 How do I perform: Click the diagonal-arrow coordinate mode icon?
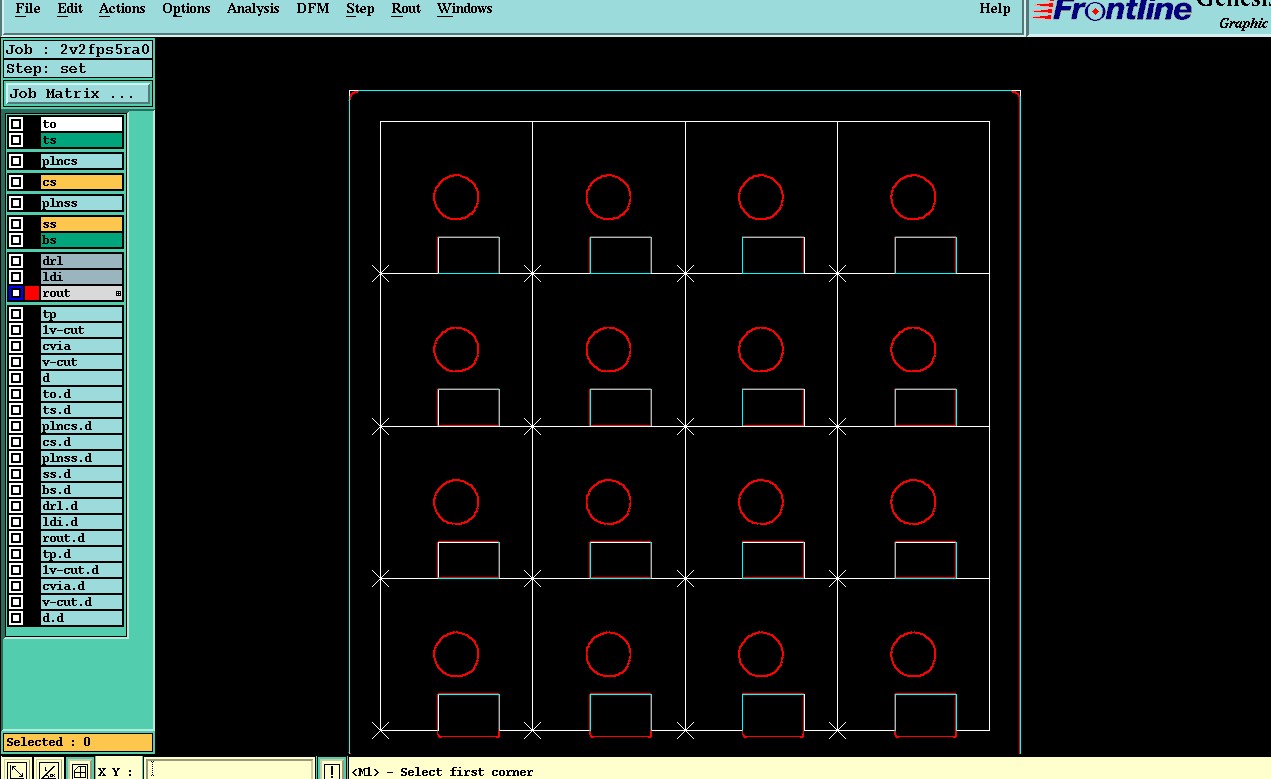[x=17, y=770]
